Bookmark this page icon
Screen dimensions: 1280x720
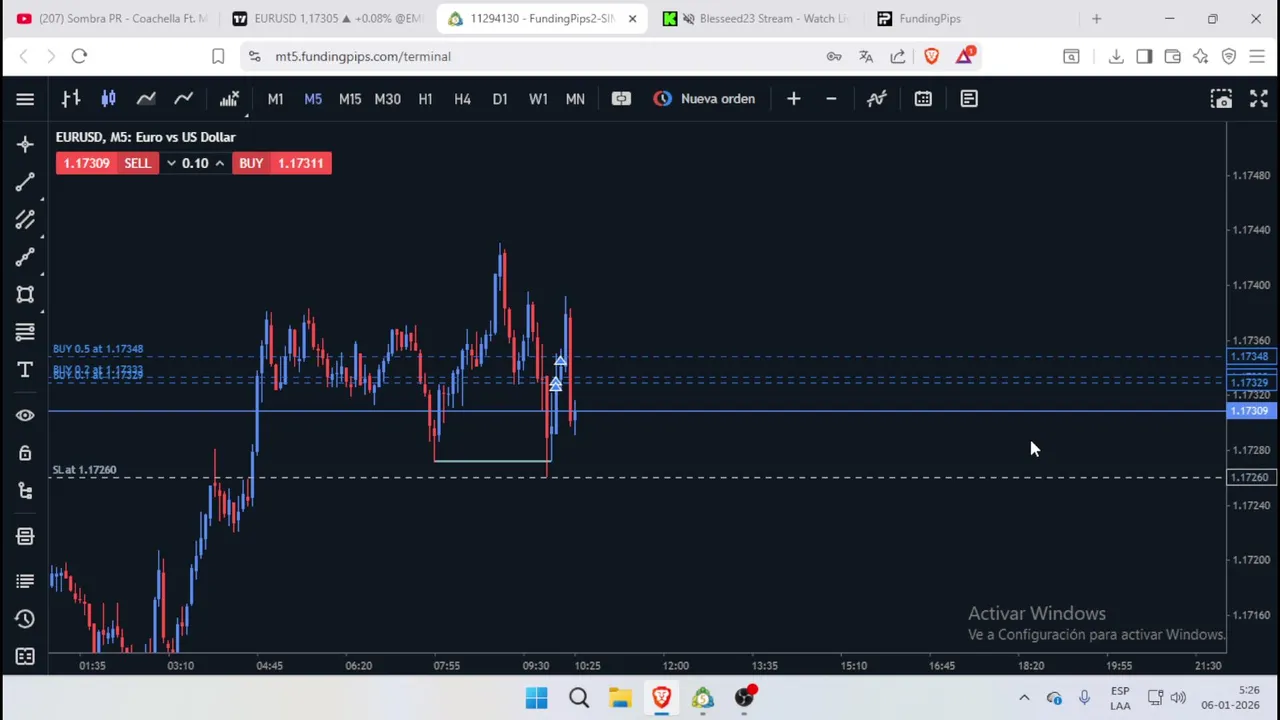point(218,56)
